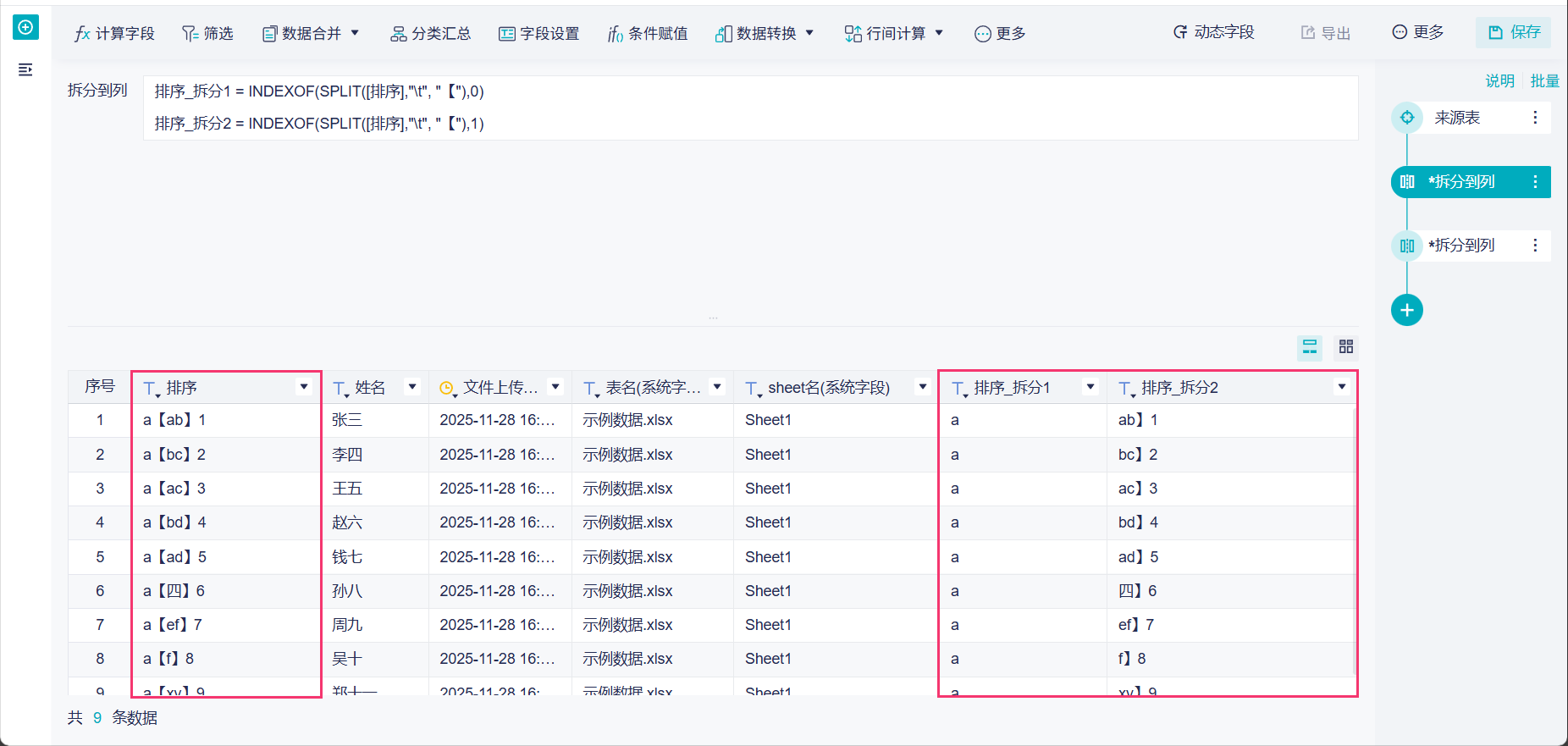The height and width of the screenshot is (746, 1568).
Task: Click the type icon of sheet名(系统字段) column
Action: 754,389
